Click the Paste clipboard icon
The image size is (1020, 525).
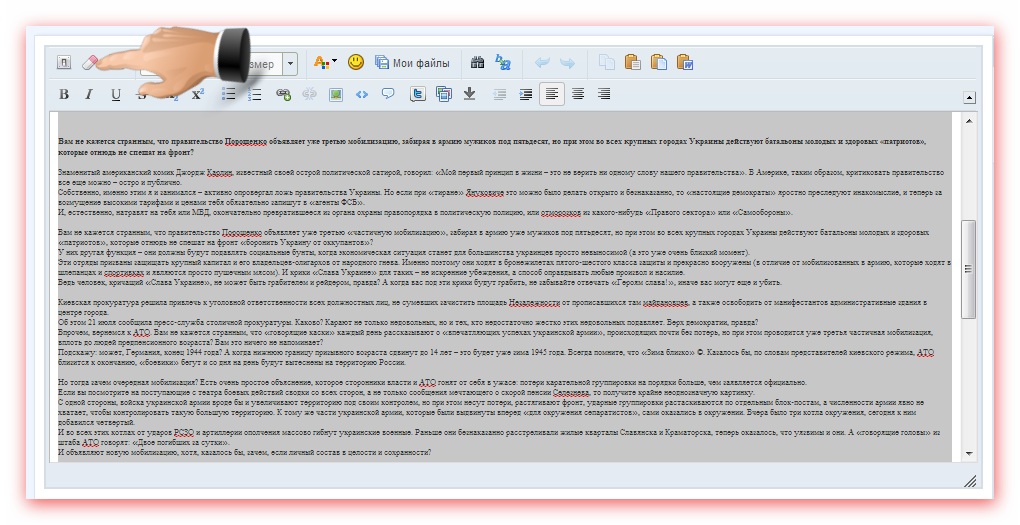[632, 62]
